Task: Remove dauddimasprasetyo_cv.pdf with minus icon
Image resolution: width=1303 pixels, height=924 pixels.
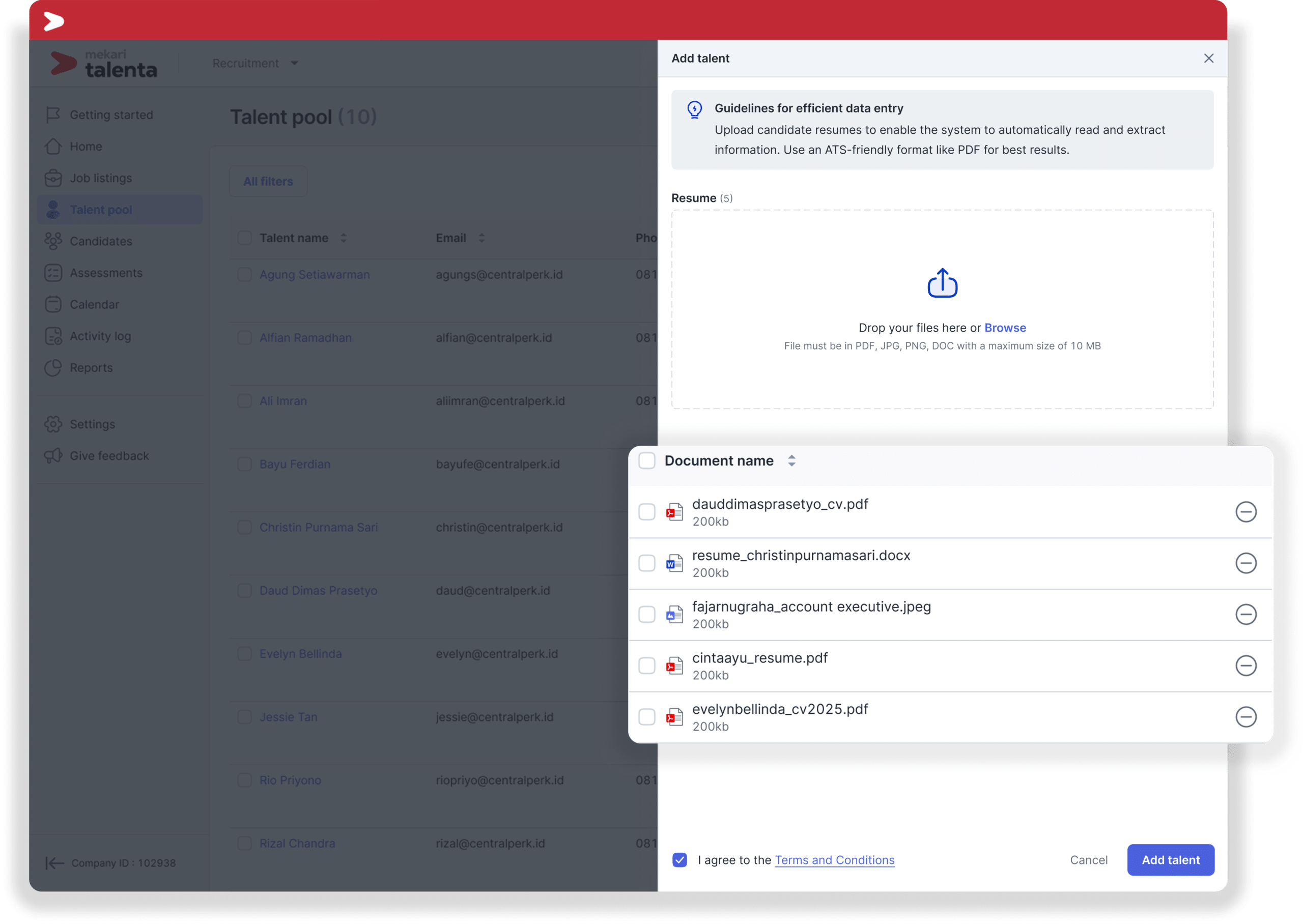Action: 1245,511
